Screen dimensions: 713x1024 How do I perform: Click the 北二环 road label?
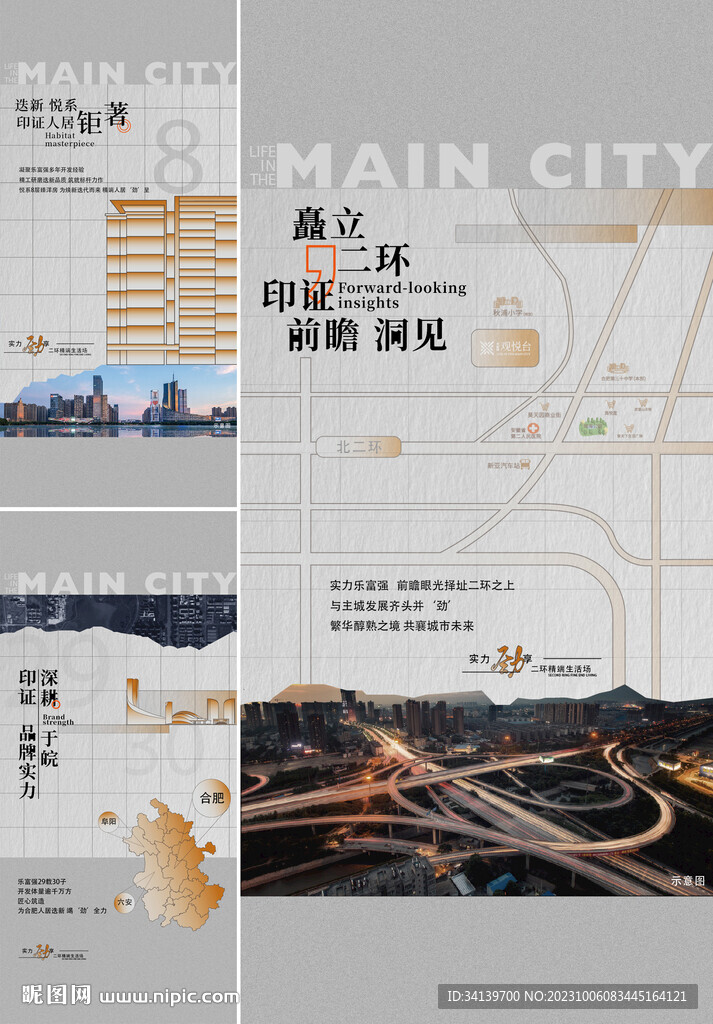[x=358, y=447]
